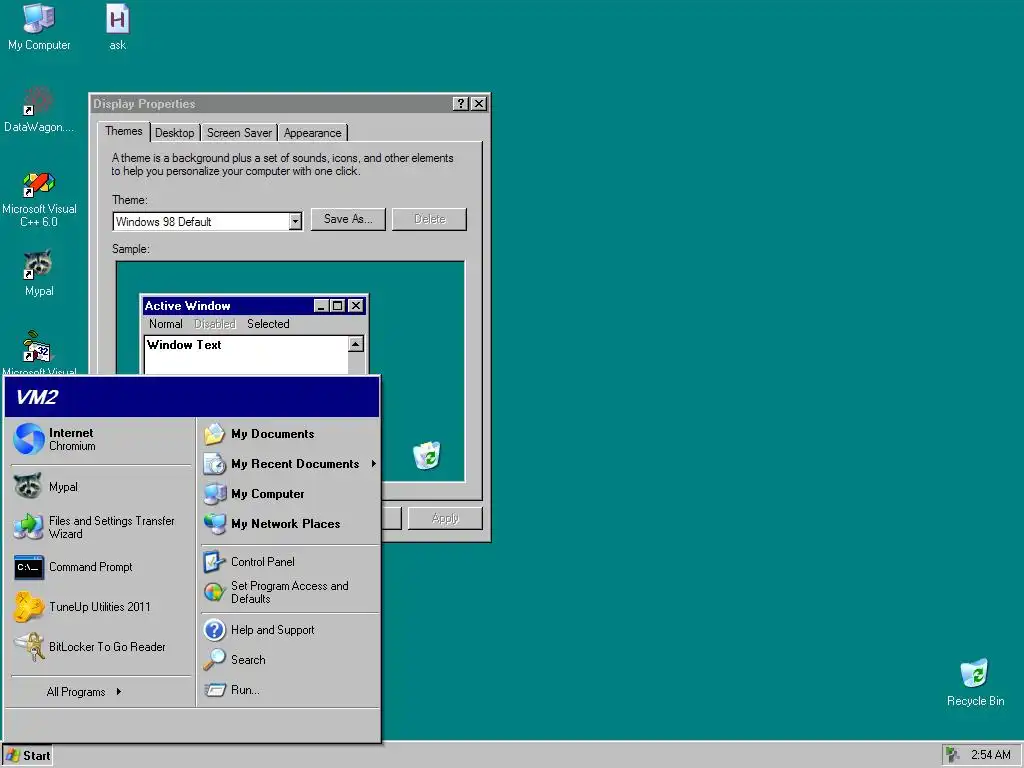
Task: Click the 2:54 AM taskbar clock
Action: pos(990,755)
